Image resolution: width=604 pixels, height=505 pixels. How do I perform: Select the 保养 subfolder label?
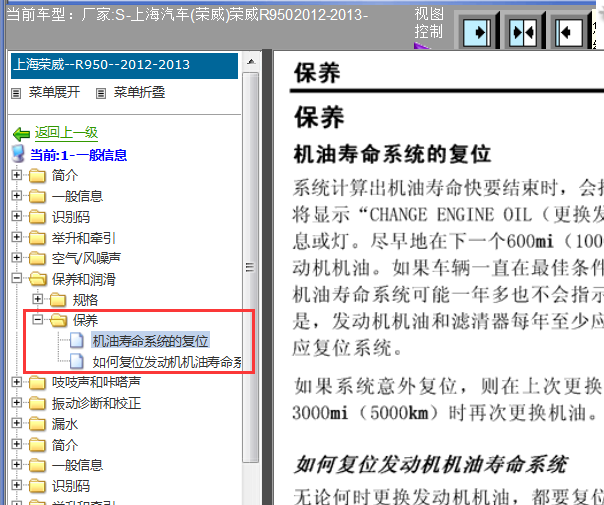[x=86, y=320]
